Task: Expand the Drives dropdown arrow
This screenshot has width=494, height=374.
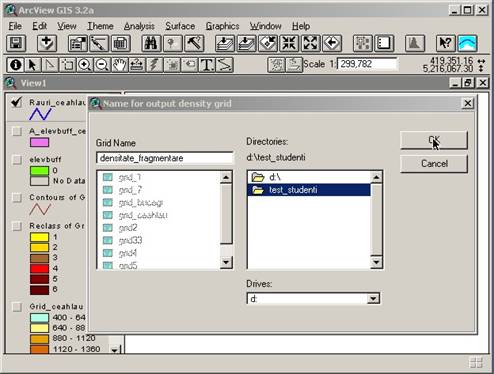Action: coord(373,298)
